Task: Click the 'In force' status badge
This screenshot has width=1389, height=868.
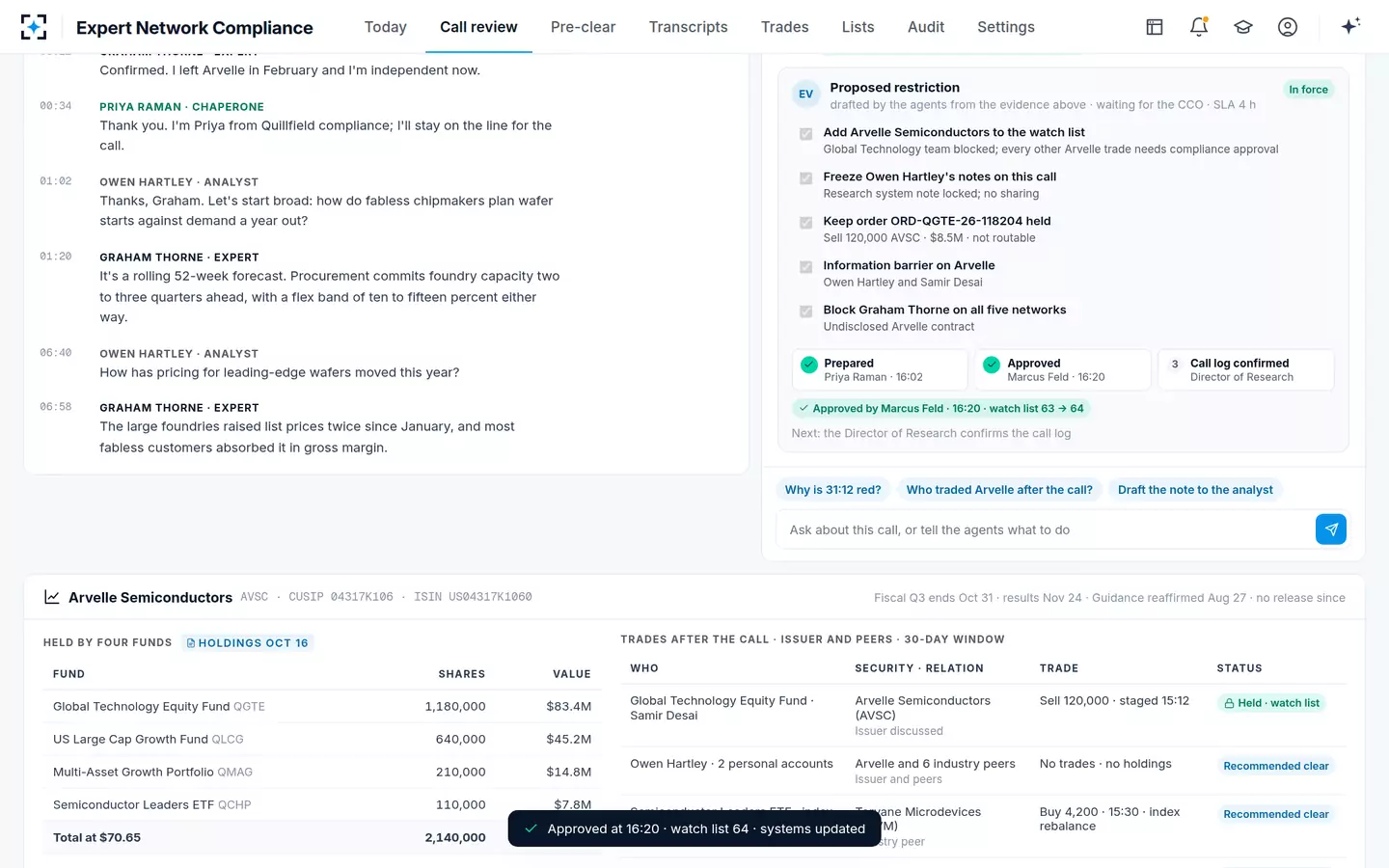Action: point(1309,90)
